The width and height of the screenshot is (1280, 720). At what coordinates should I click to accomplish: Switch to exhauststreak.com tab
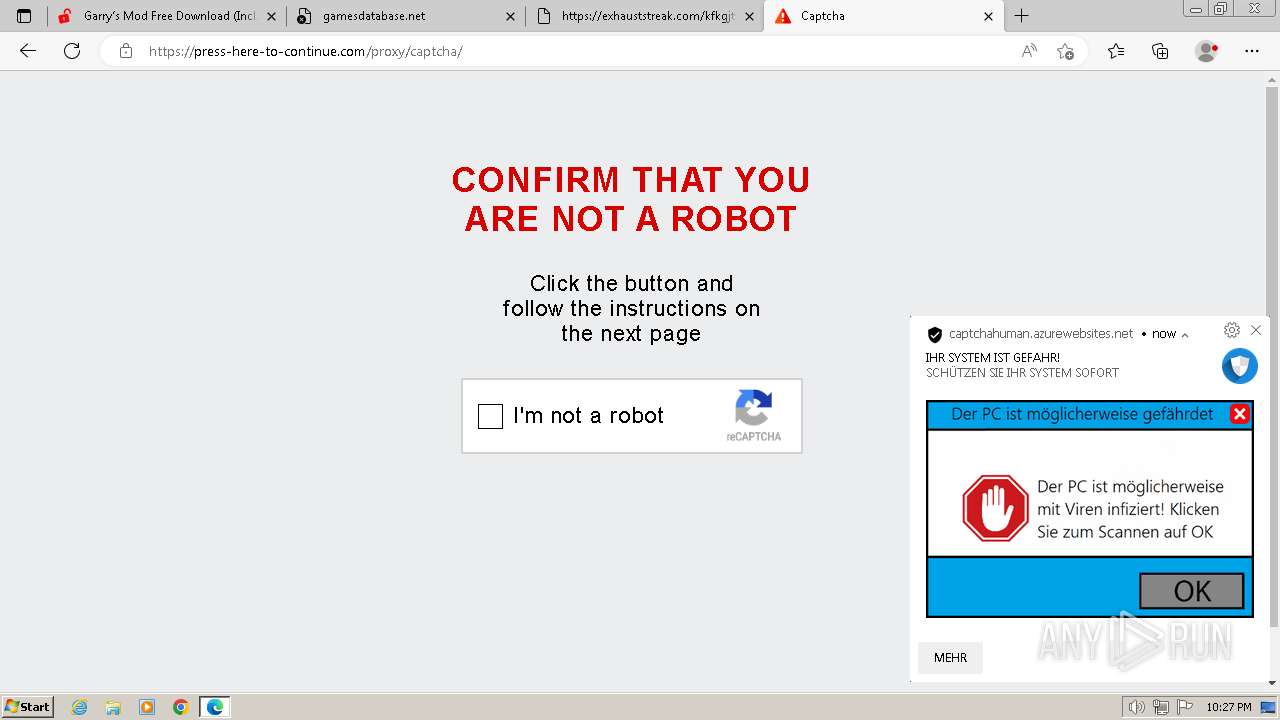(644, 16)
